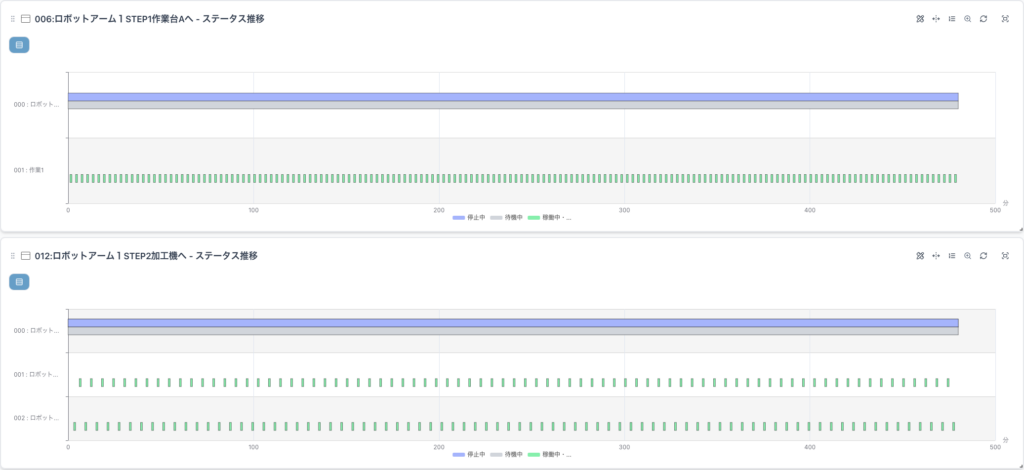Viewport: 1024px width, 470px height.
Task: Toggle 稼働中 legend entry in 006 panel
Action: click(x=549, y=217)
